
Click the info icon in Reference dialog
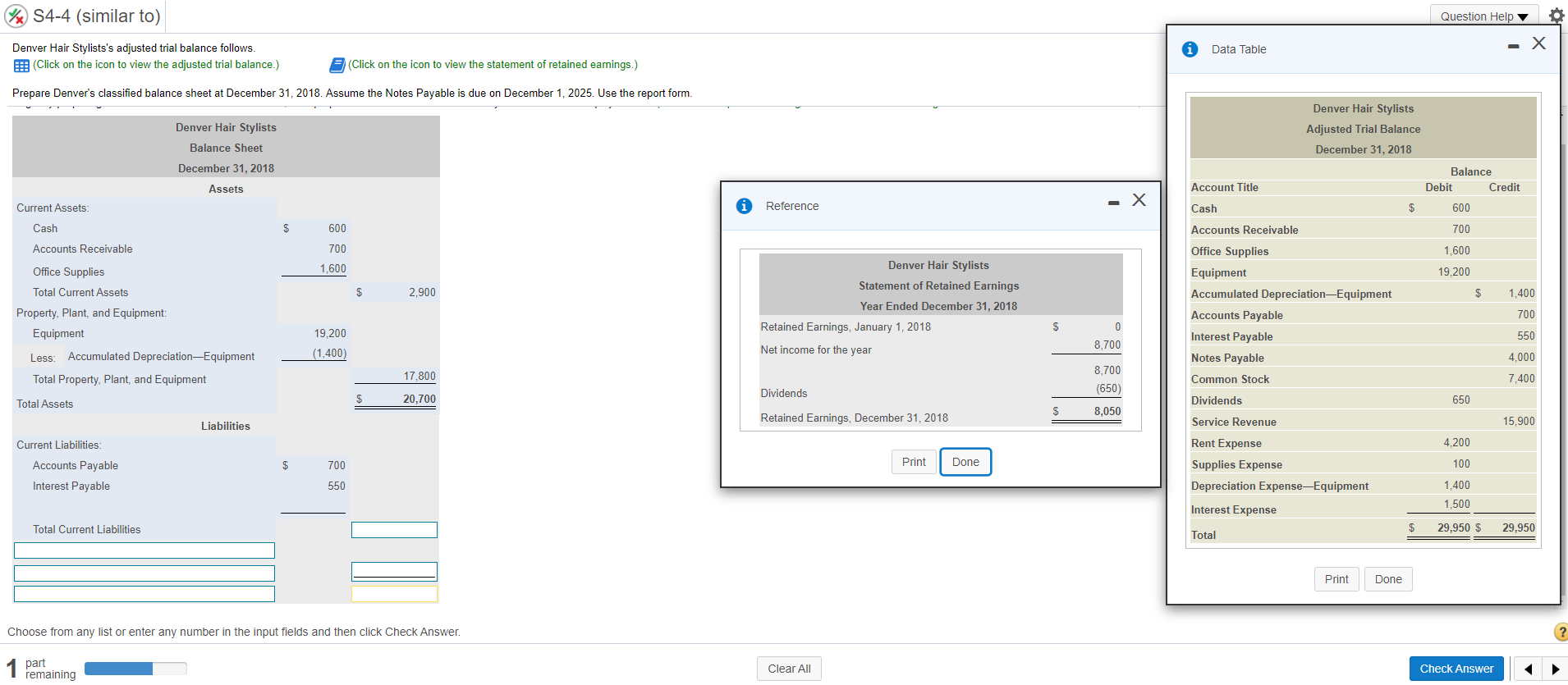744,206
